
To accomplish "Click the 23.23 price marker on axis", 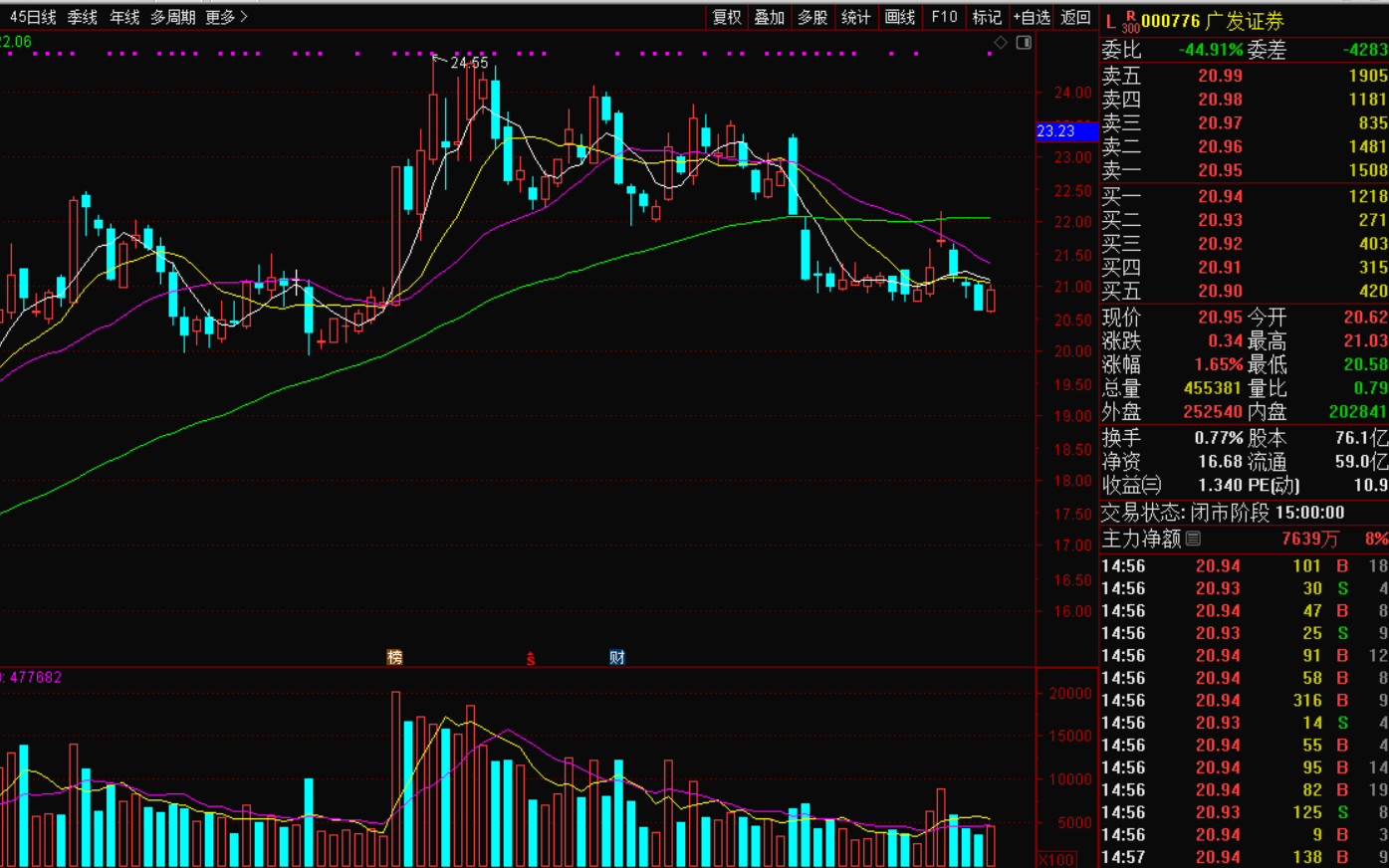I will (x=1066, y=131).
